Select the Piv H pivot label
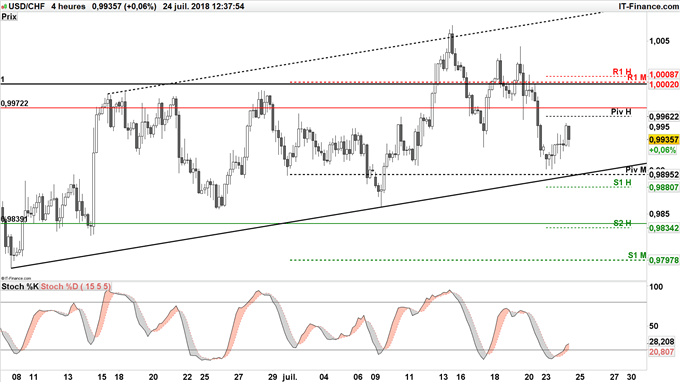 tap(621, 112)
